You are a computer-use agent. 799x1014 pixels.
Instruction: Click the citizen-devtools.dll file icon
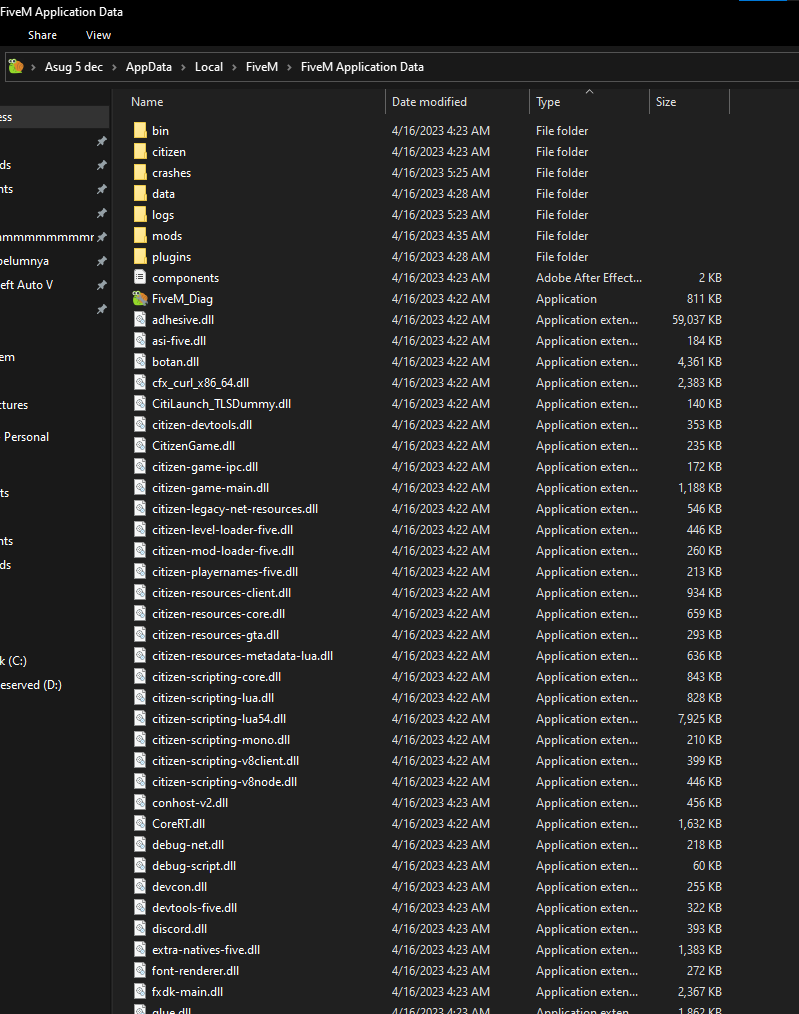click(140, 425)
